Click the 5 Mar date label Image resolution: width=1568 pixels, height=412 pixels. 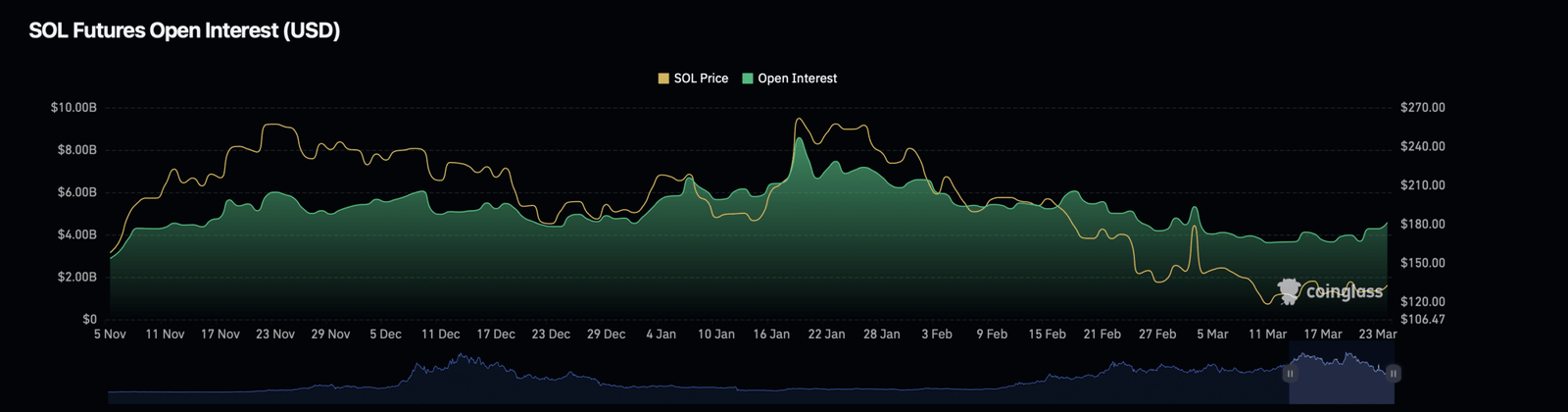[1212, 335]
